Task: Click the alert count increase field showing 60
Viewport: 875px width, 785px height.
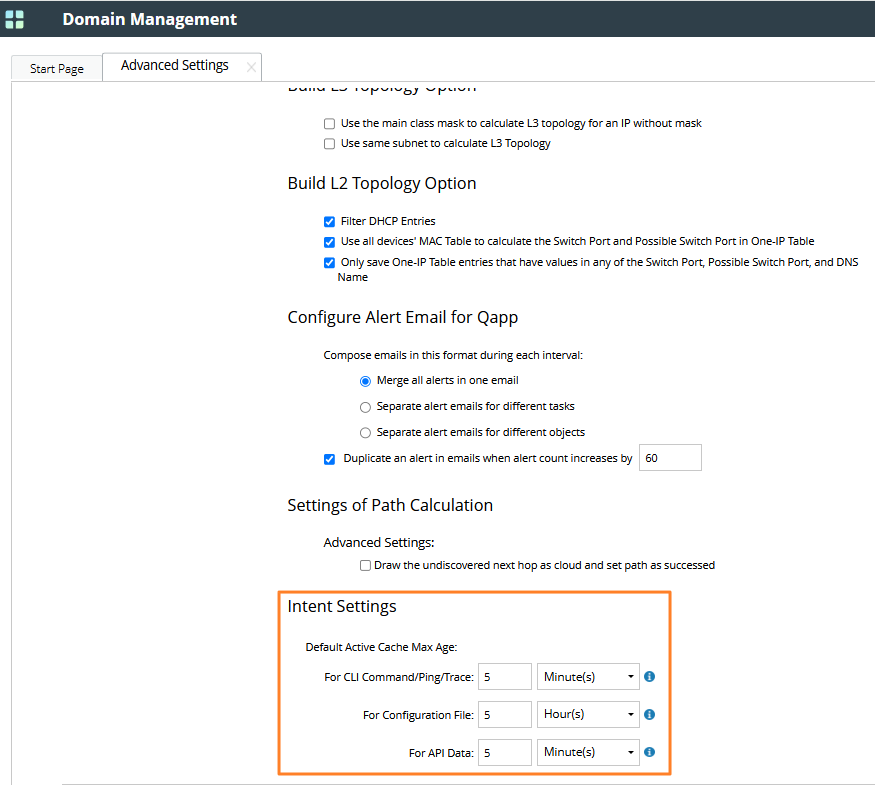Action: pyautogui.click(x=669, y=458)
